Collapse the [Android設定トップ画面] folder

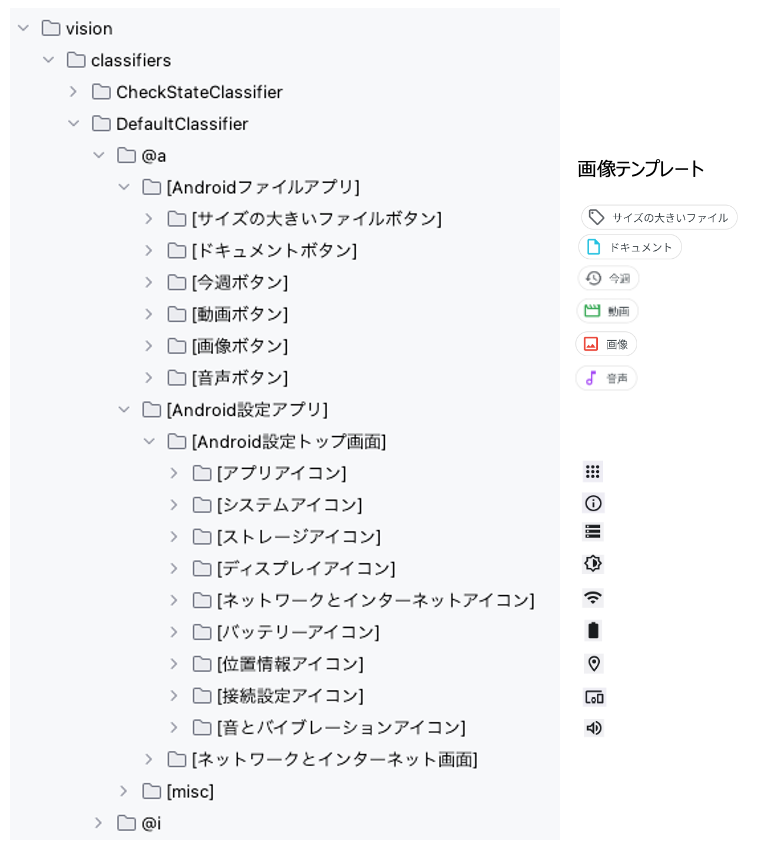tap(149, 441)
